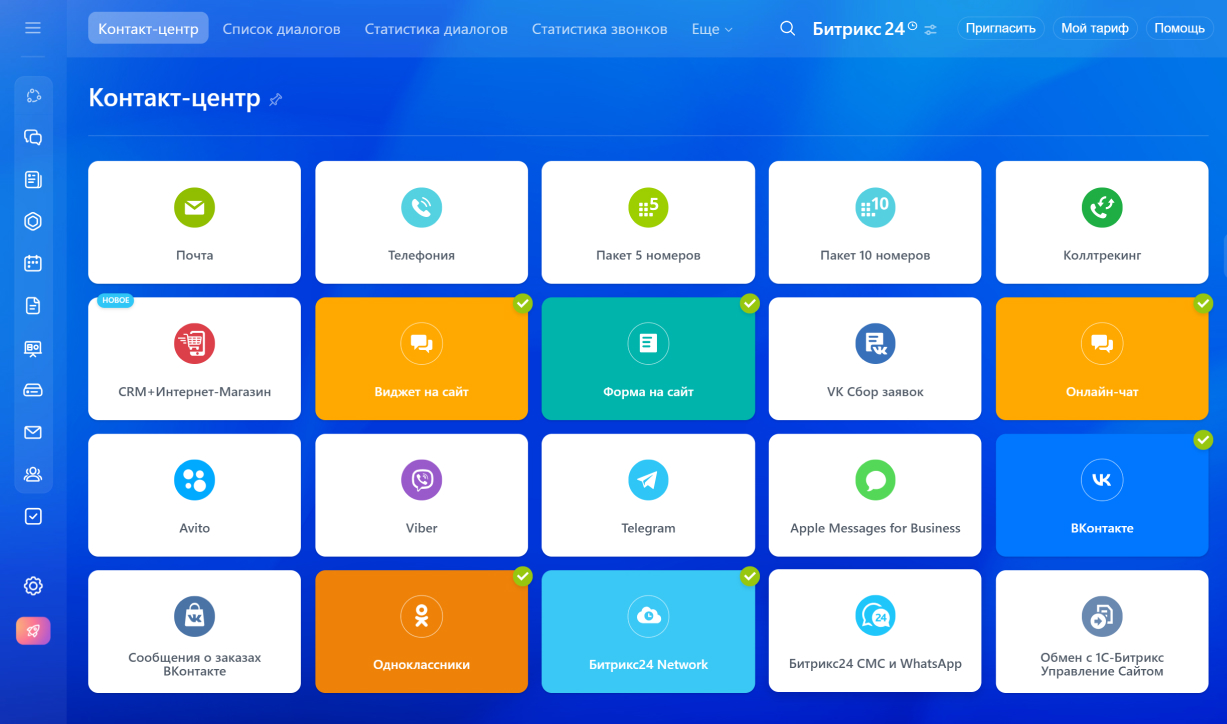Click the Сообщения о заказах ВКонтакте bag icon

[x=194, y=616]
